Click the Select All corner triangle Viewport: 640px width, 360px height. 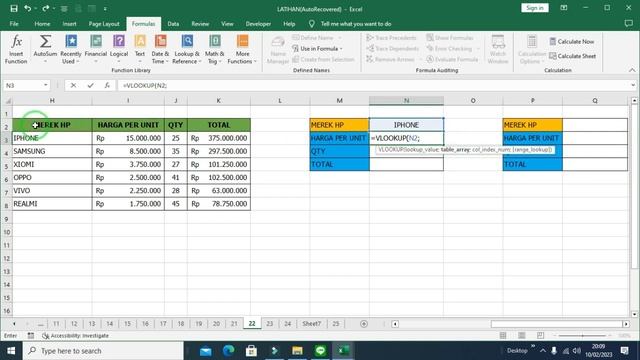[7, 100]
